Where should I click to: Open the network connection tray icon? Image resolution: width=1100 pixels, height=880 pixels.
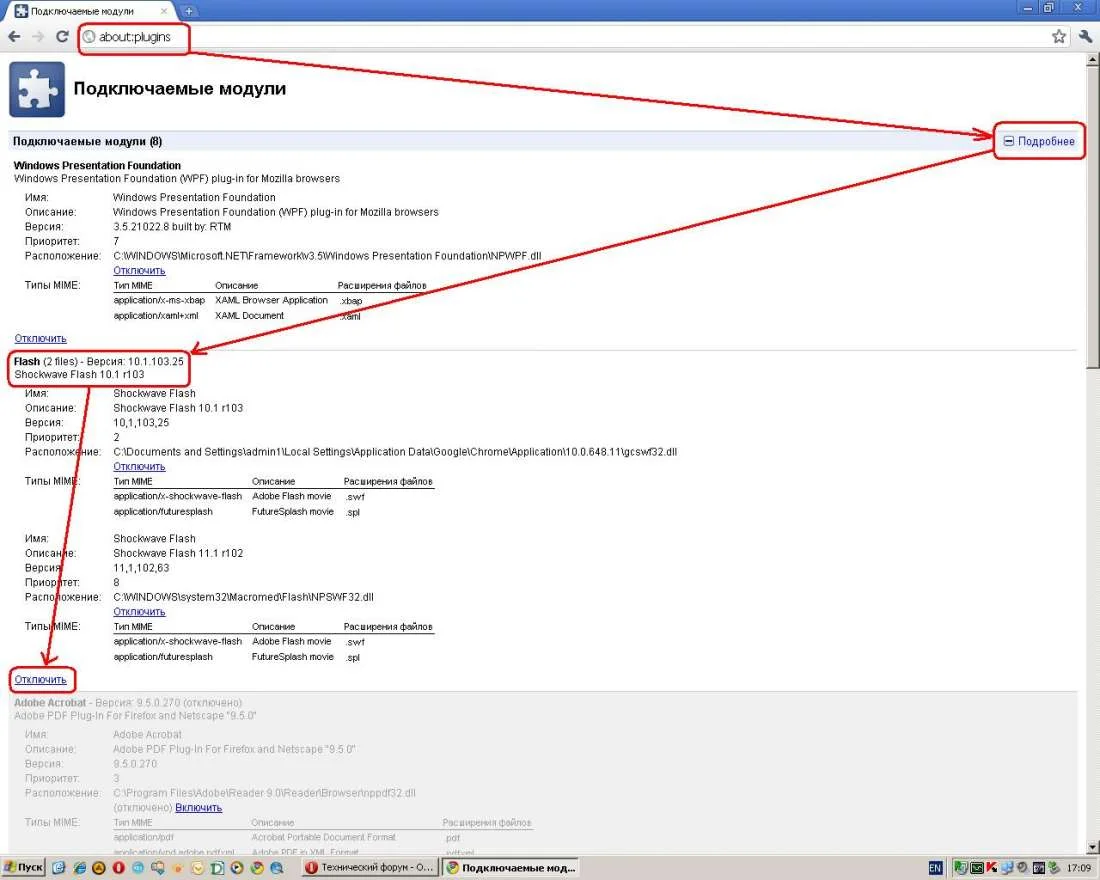point(1007,867)
